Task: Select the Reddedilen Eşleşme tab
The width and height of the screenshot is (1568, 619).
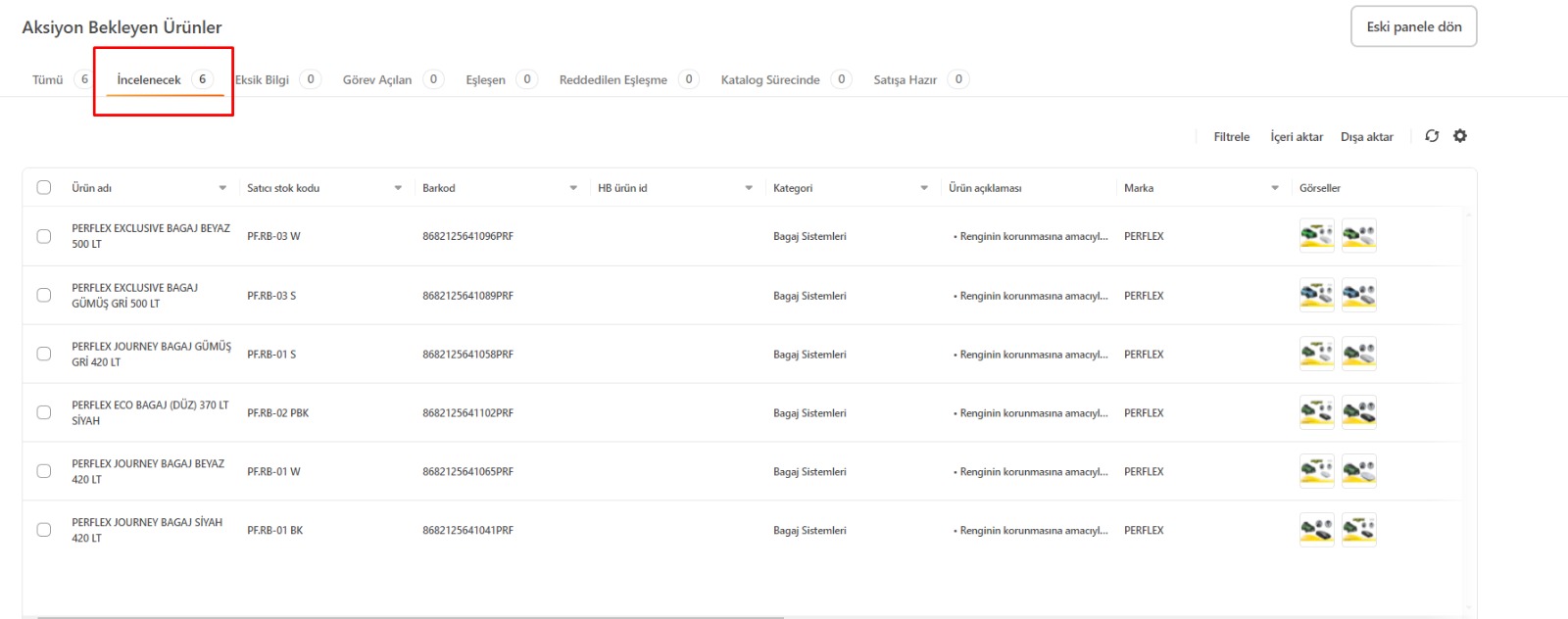Action: (612, 80)
